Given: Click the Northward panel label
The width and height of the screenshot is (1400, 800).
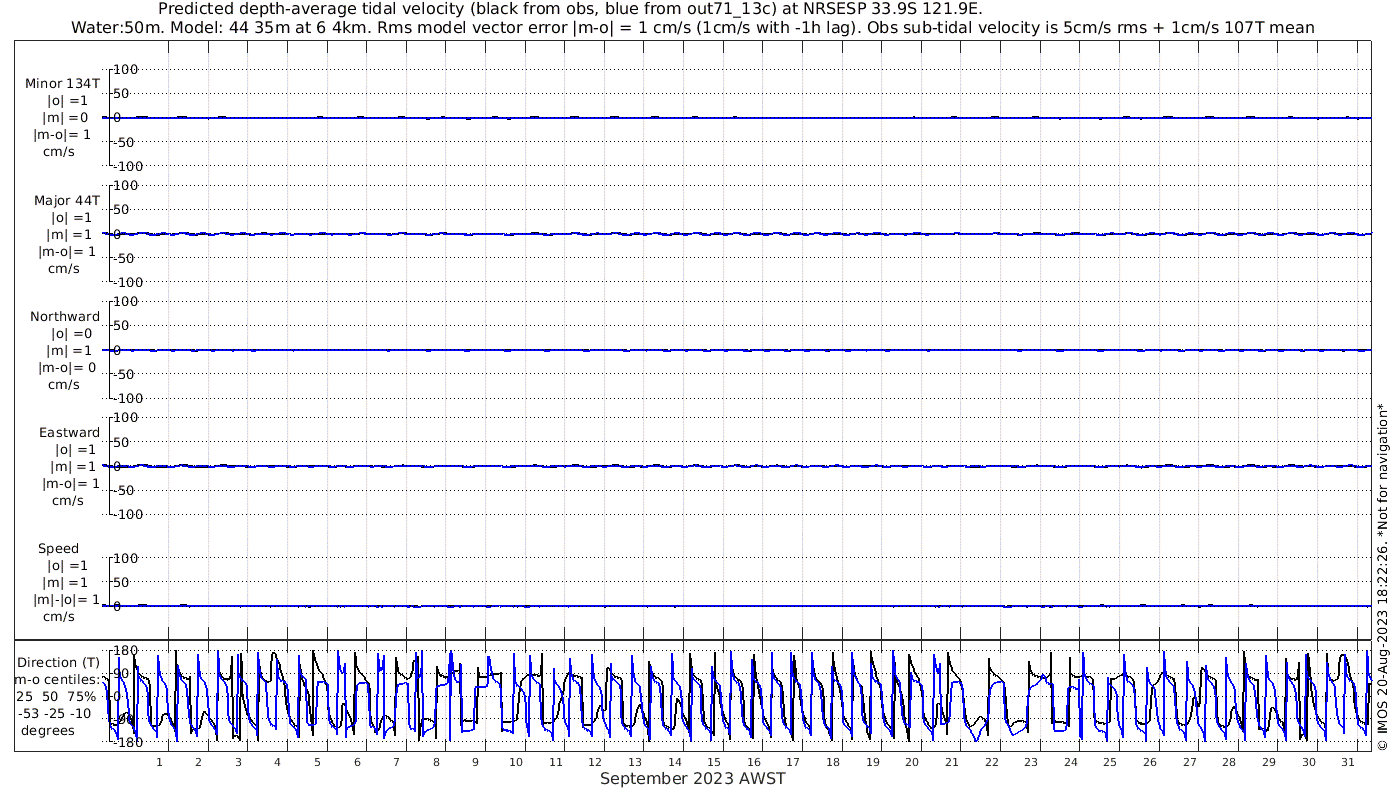Looking at the screenshot, I should (x=65, y=316).
